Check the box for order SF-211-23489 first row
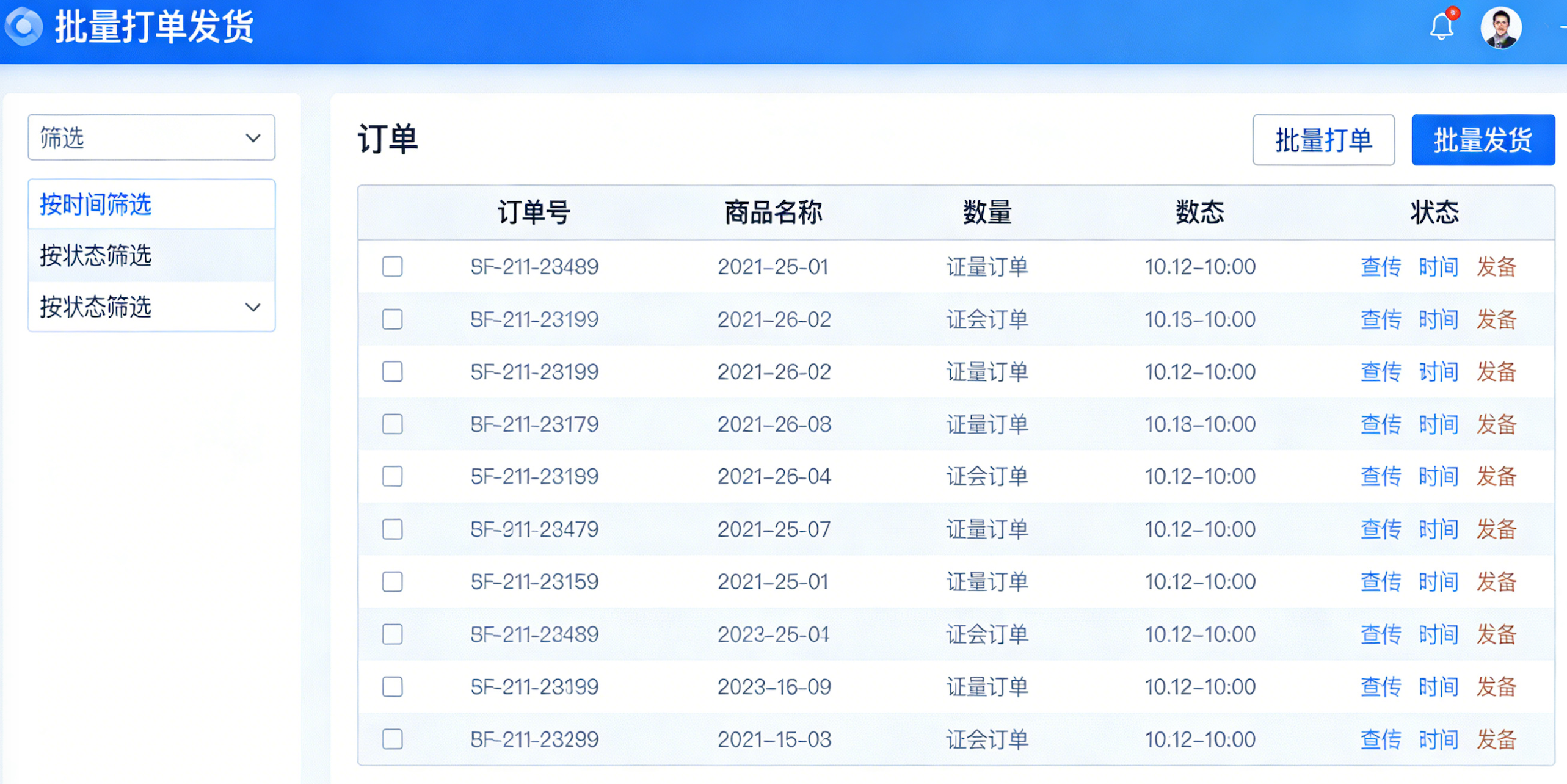The height and width of the screenshot is (784, 1567). 392,267
